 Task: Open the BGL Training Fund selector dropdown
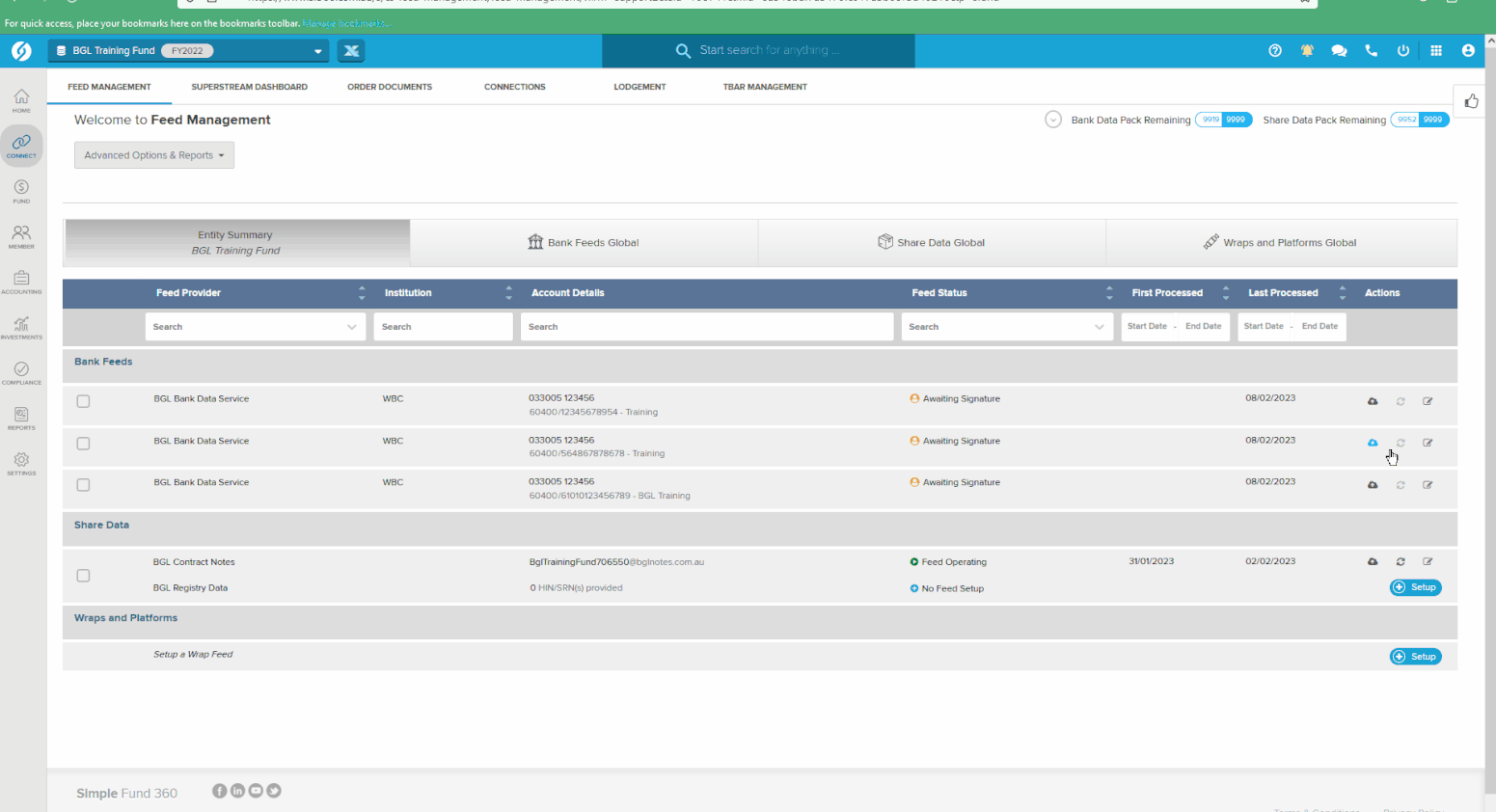click(x=188, y=51)
